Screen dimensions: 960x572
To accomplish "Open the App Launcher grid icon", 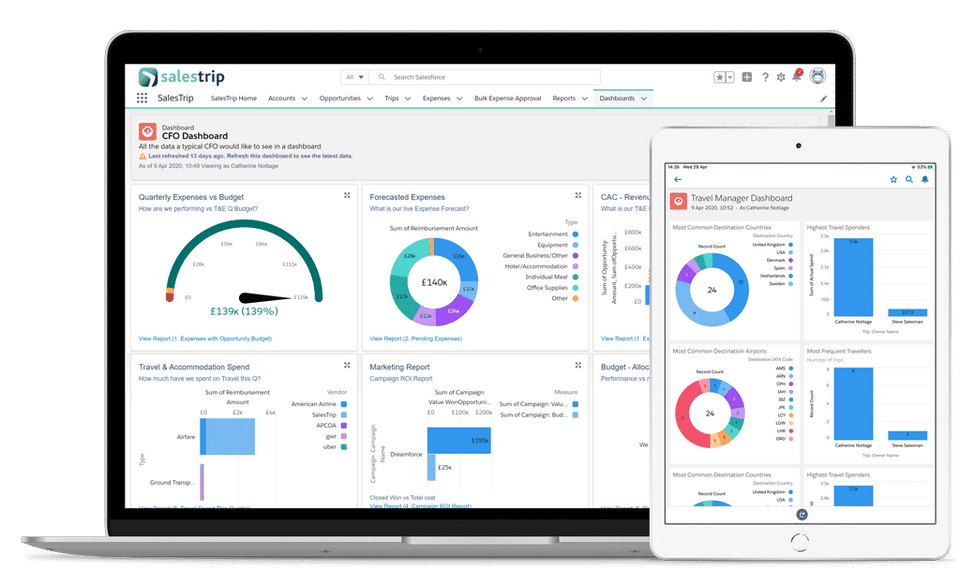I will 142,98.
